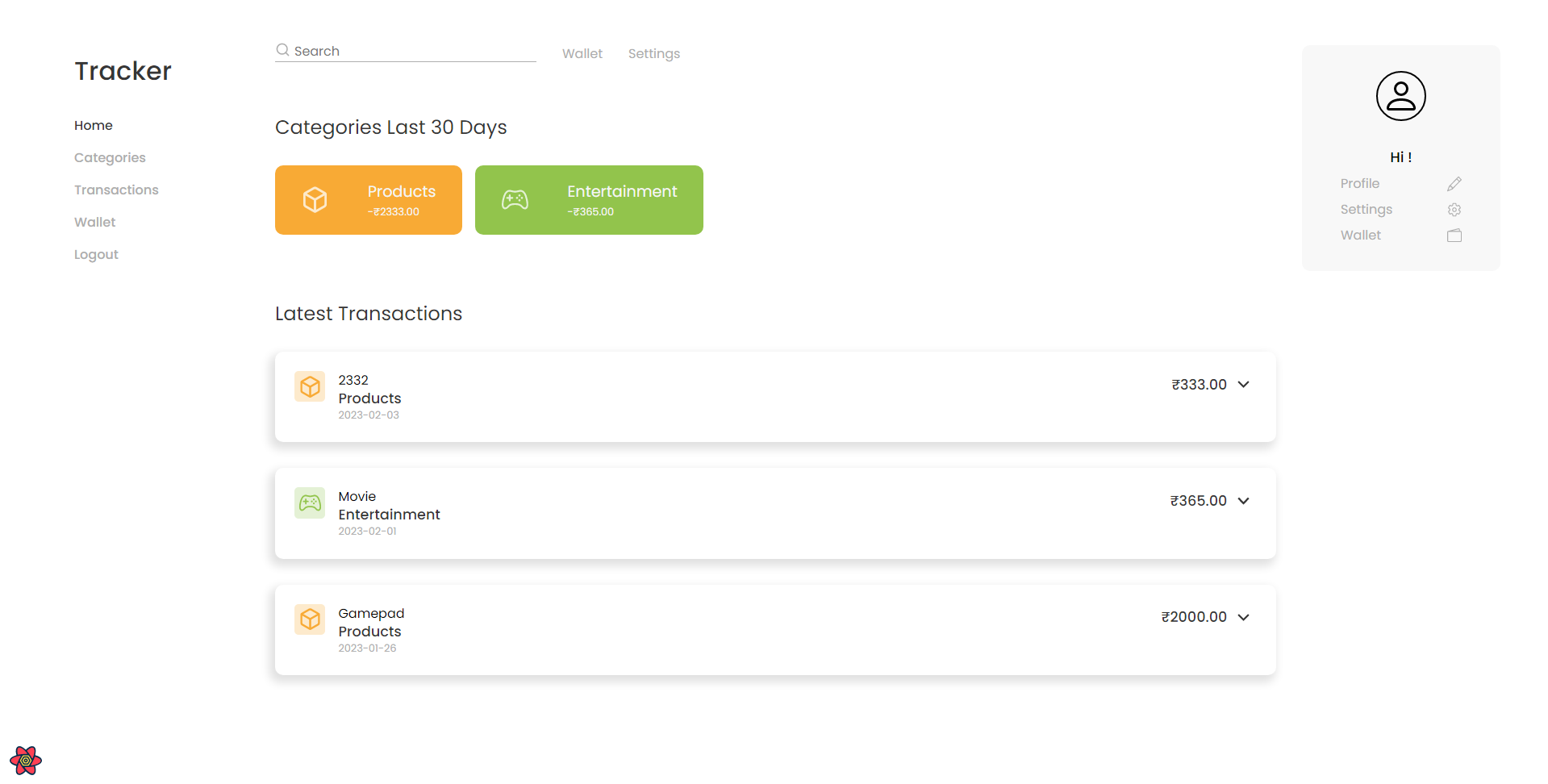Open the Settings link in top navigation

click(x=654, y=53)
